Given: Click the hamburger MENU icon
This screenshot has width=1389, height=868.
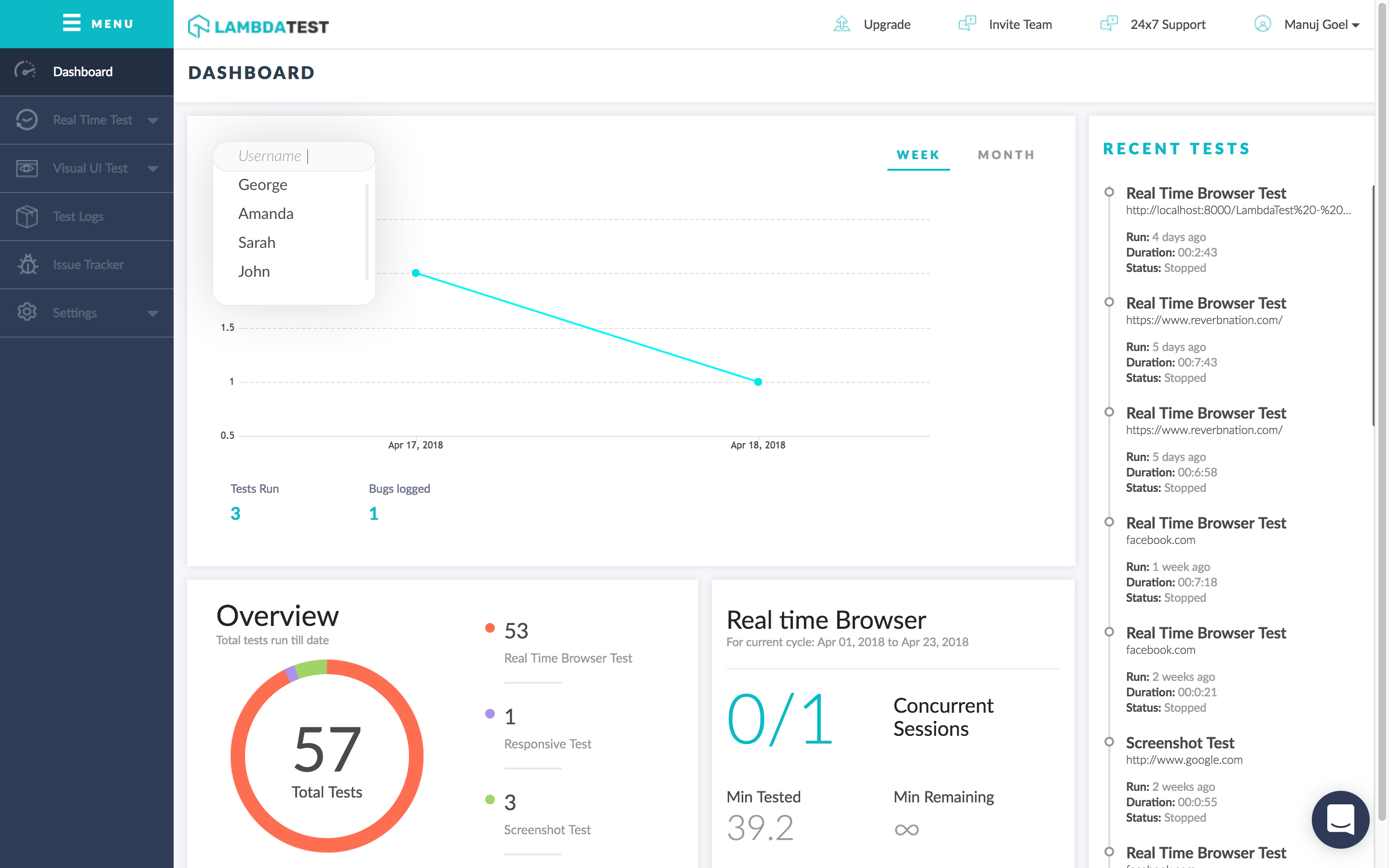Looking at the screenshot, I should (70, 24).
